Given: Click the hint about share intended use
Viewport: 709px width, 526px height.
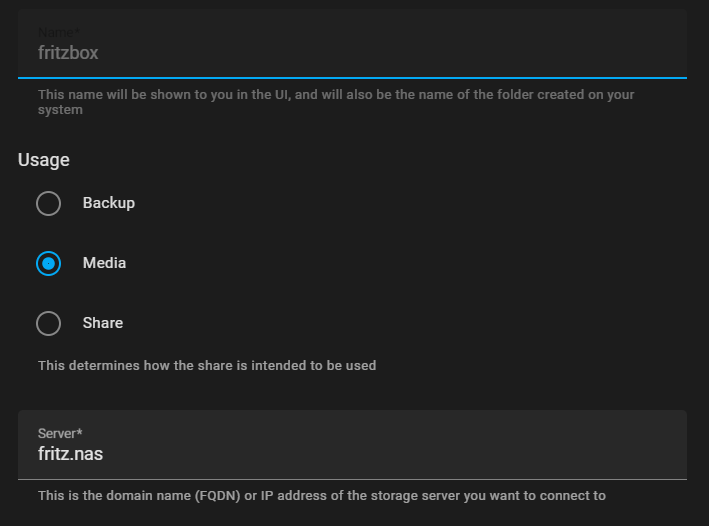Looking at the screenshot, I should (x=207, y=366).
